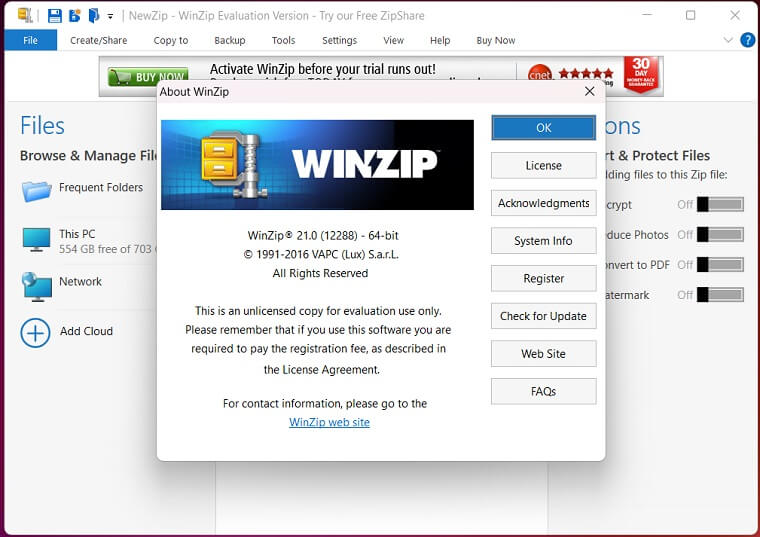Switch to the Copy to tab
The image size is (760, 537).
coord(171,40)
